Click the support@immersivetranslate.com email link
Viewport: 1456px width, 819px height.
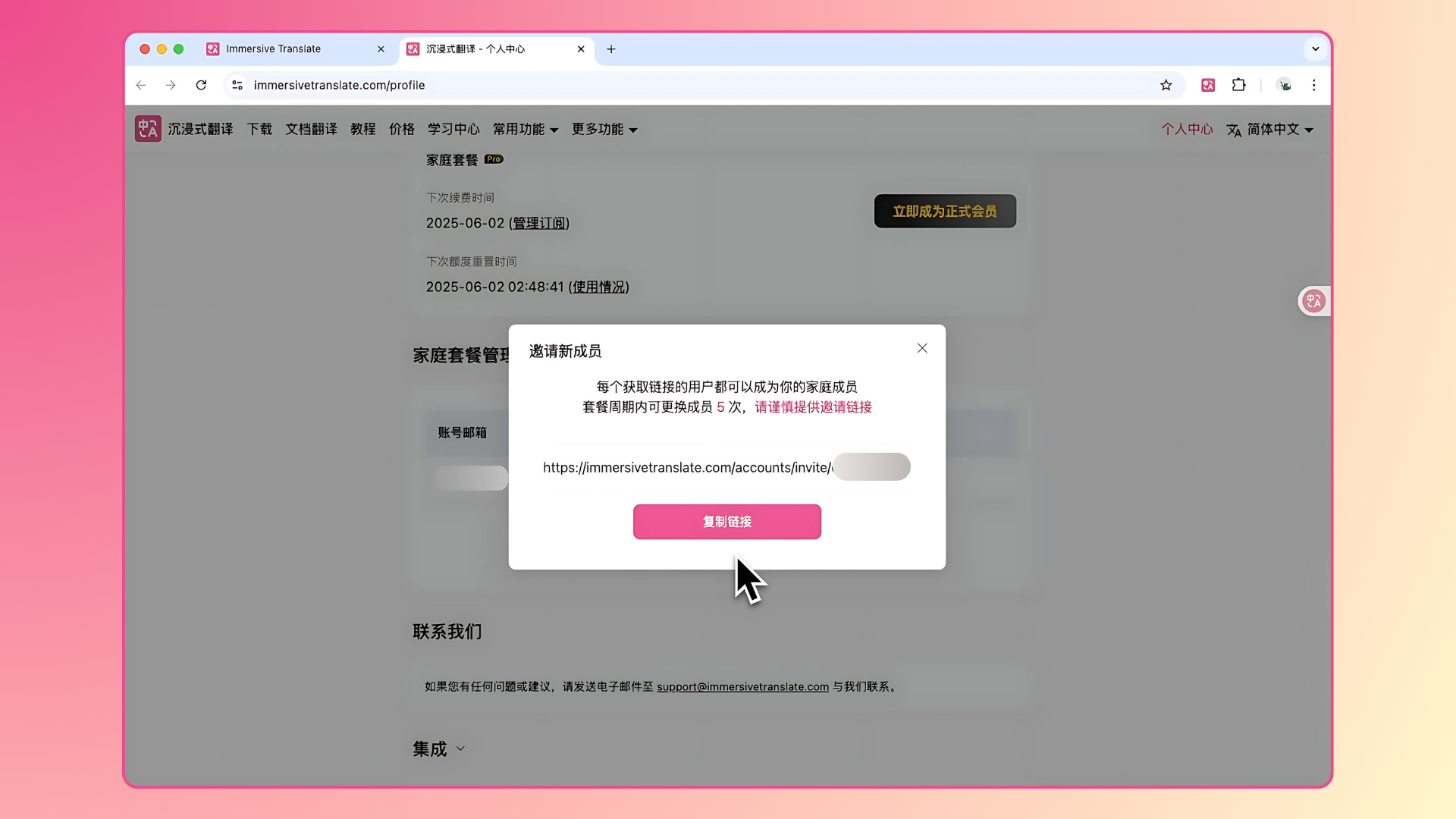[742, 686]
